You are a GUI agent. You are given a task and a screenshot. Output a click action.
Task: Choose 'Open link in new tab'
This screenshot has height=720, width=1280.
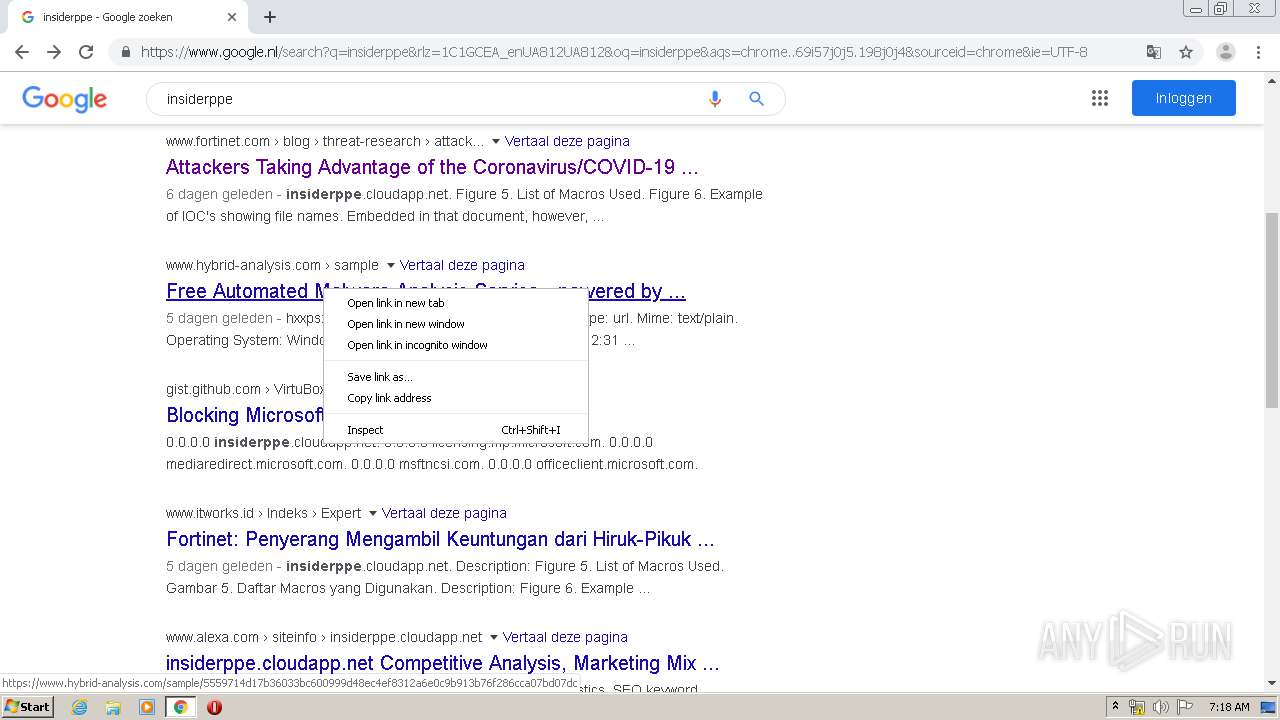456,303
